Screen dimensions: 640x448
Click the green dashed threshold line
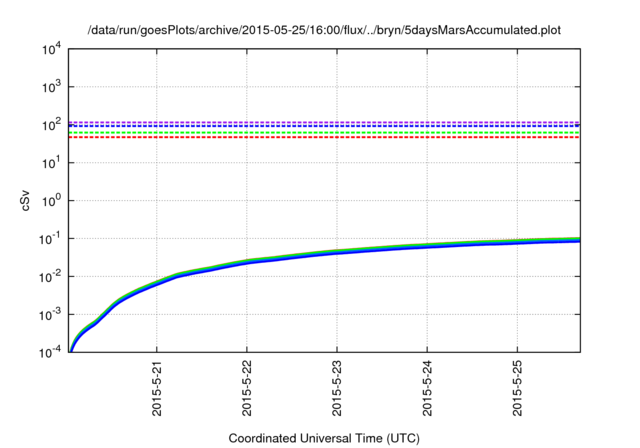pos(324,133)
